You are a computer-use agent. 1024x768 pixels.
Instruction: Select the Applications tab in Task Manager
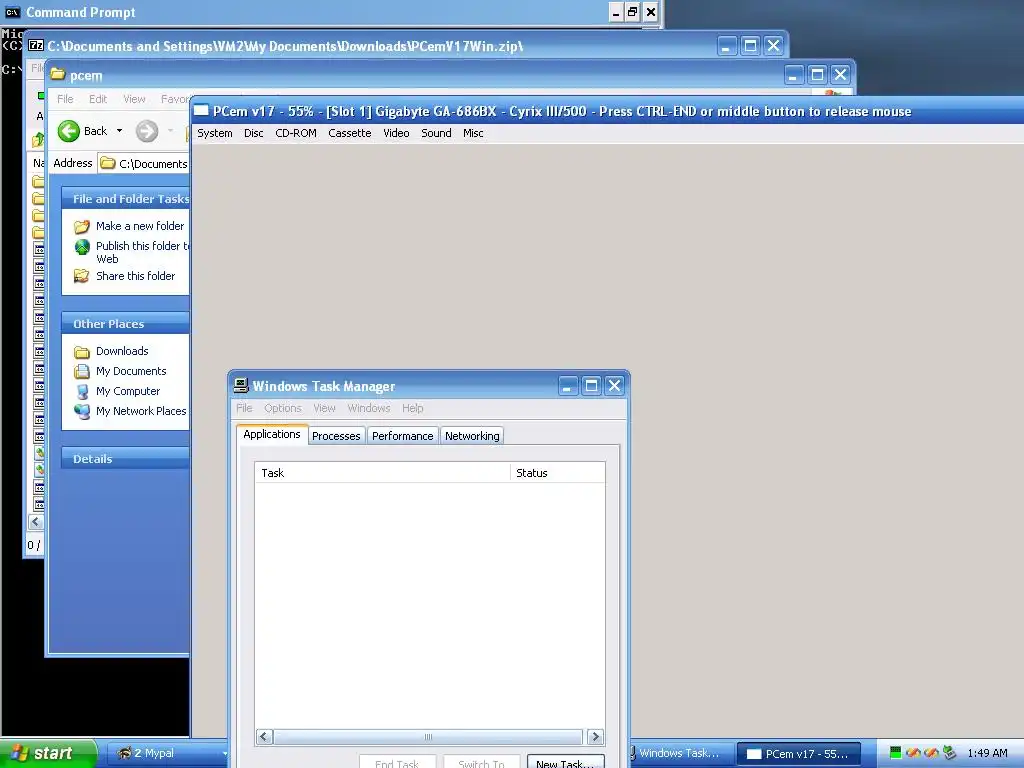click(272, 434)
